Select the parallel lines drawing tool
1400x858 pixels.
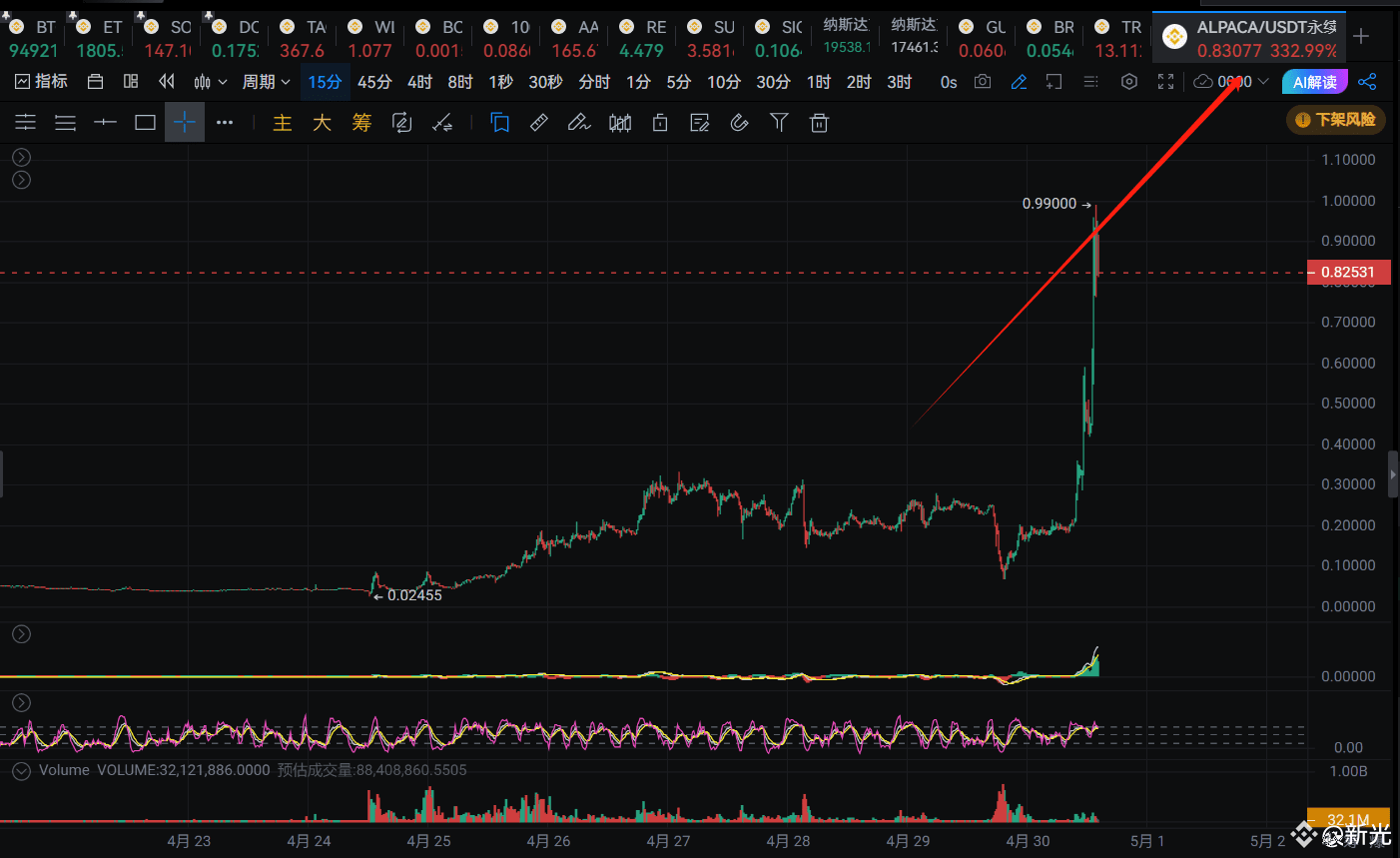(x=65, y=123)
